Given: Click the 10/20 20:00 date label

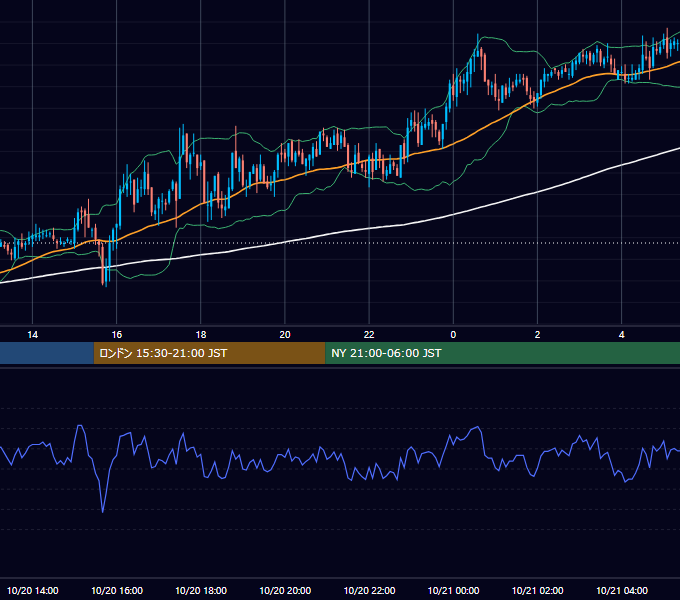Looking at the screenshot, I should [x=285, y=590].
